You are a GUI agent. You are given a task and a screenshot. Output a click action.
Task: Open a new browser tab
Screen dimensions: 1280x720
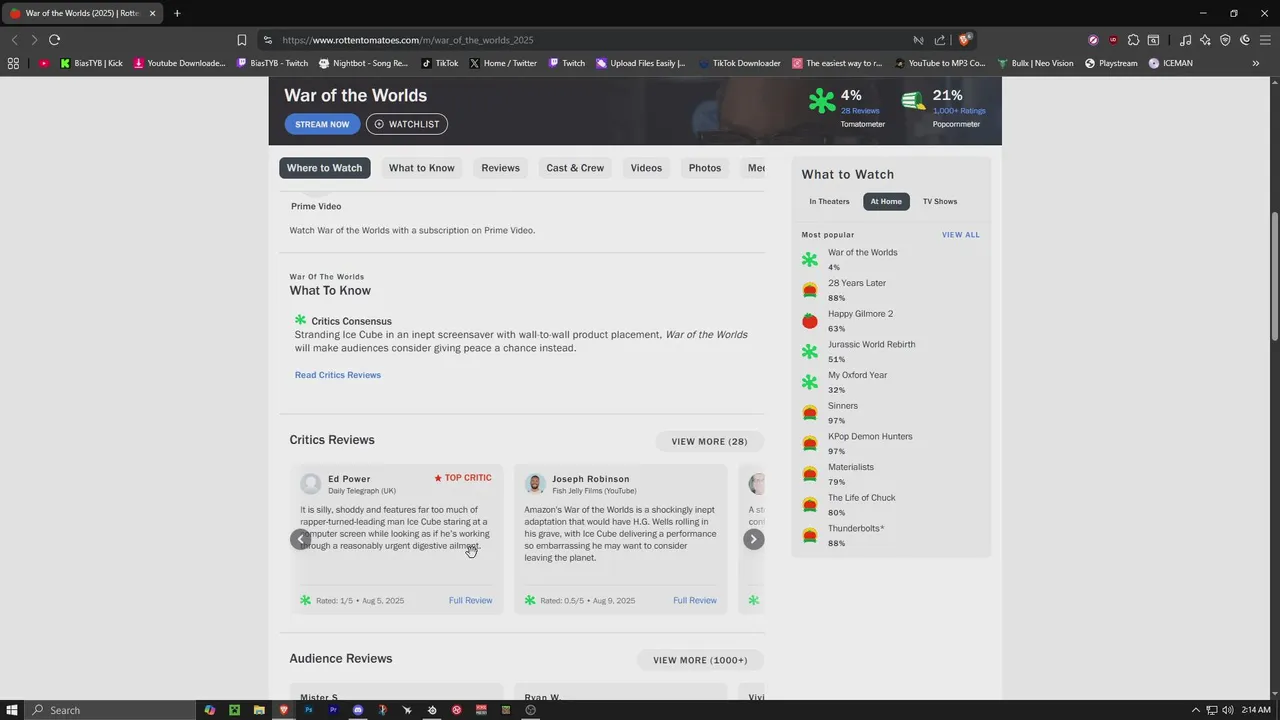point(177,13)
